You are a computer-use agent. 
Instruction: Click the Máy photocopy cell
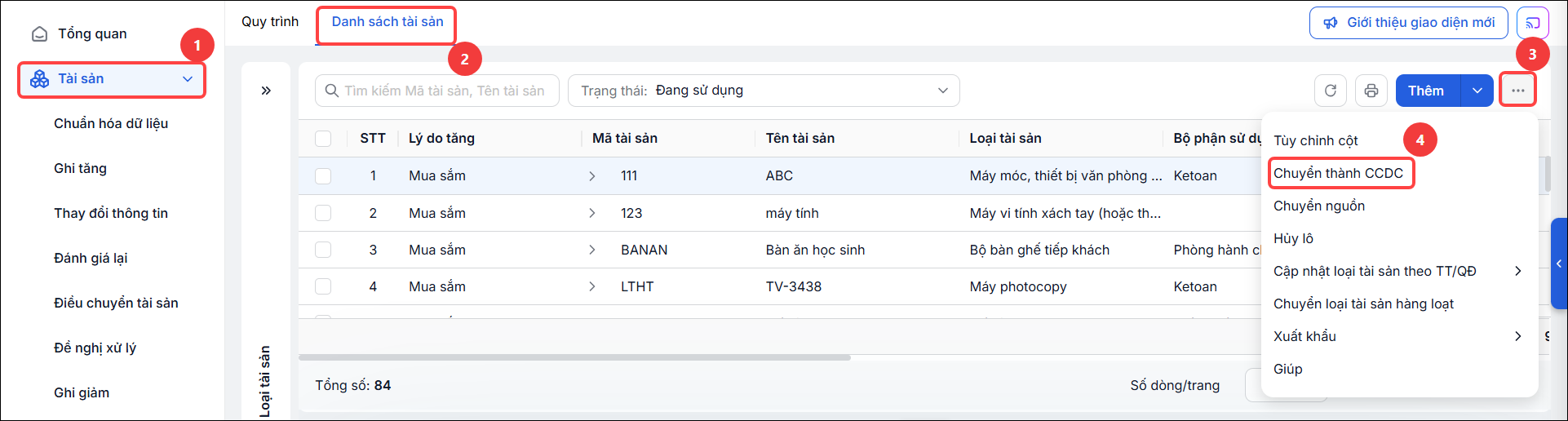(1018, 286)
